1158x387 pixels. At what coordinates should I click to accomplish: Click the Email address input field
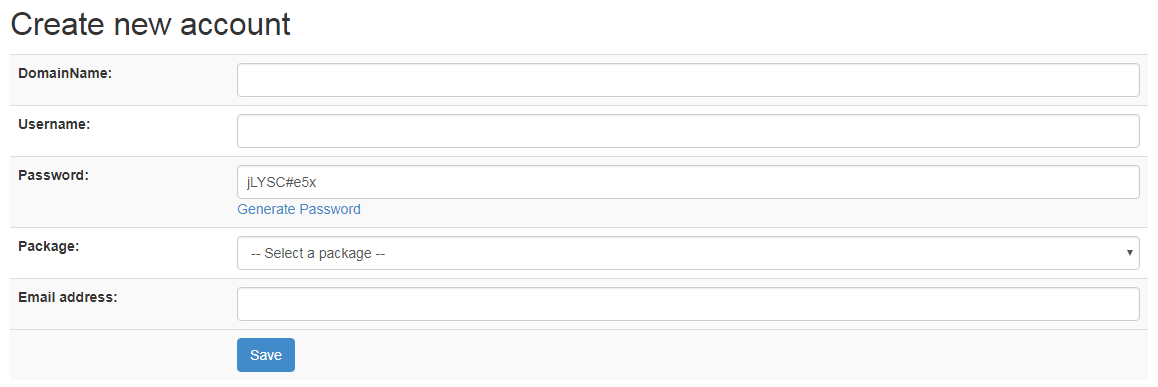coord(688,304)
